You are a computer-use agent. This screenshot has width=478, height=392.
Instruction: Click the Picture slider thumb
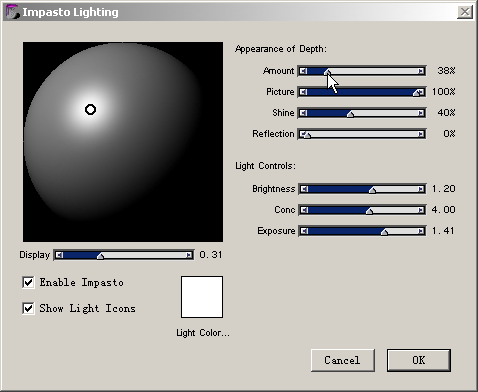(x=416, y=93)
